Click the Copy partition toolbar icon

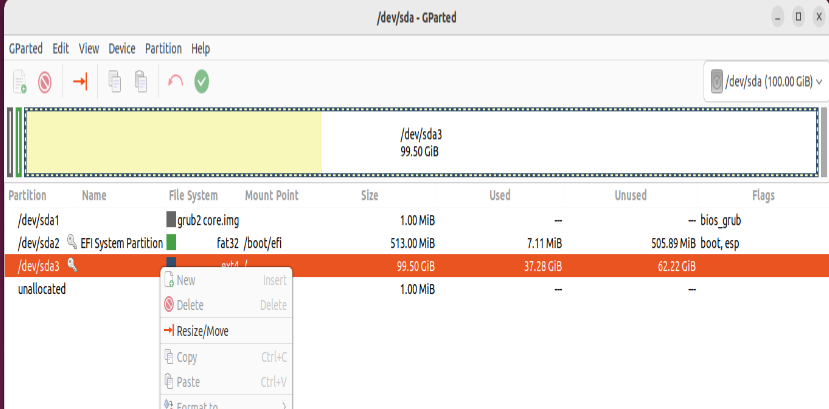[114, 82]
